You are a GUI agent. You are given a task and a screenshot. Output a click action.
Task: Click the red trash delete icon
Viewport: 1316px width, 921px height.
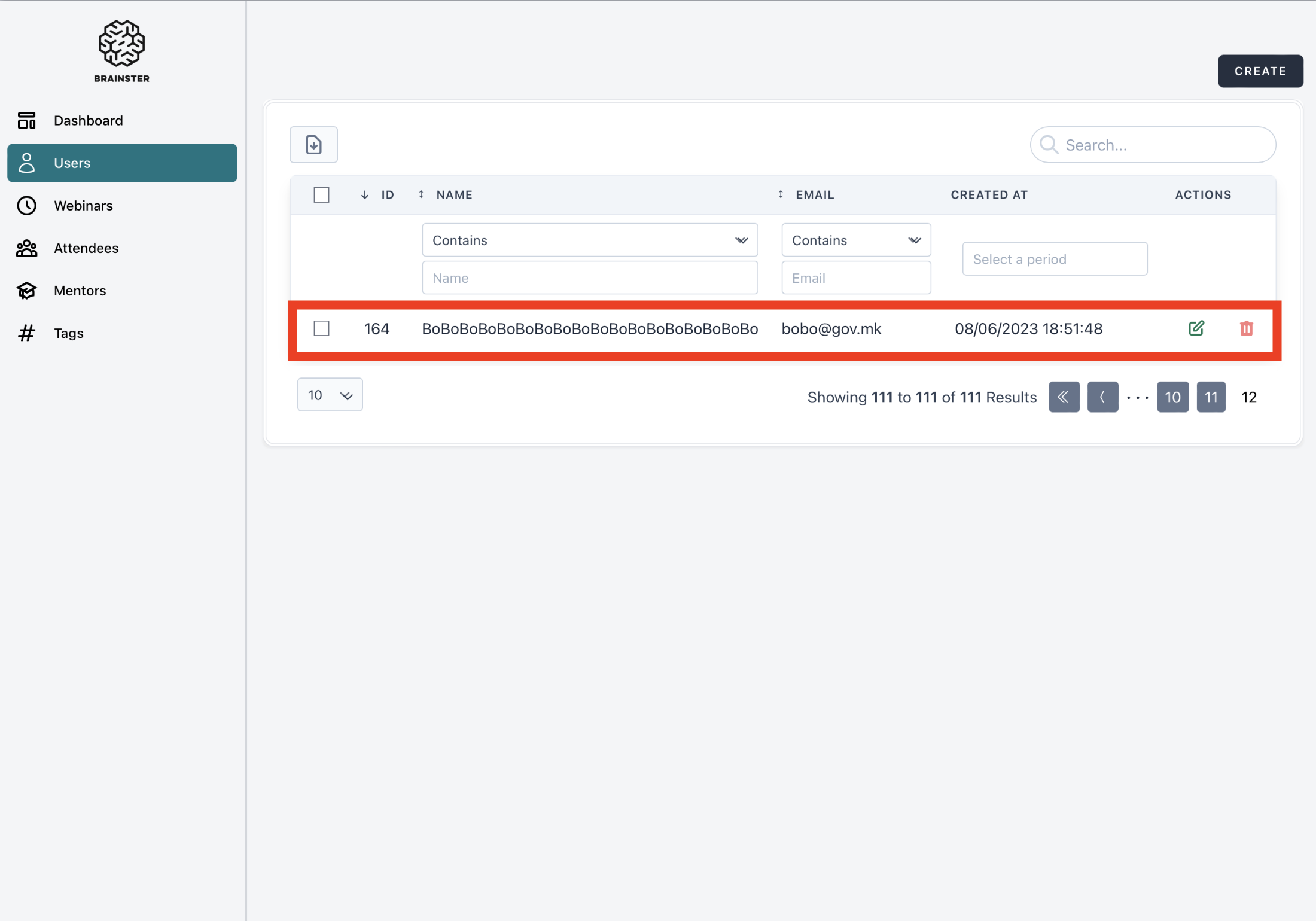coord(1246,328)
